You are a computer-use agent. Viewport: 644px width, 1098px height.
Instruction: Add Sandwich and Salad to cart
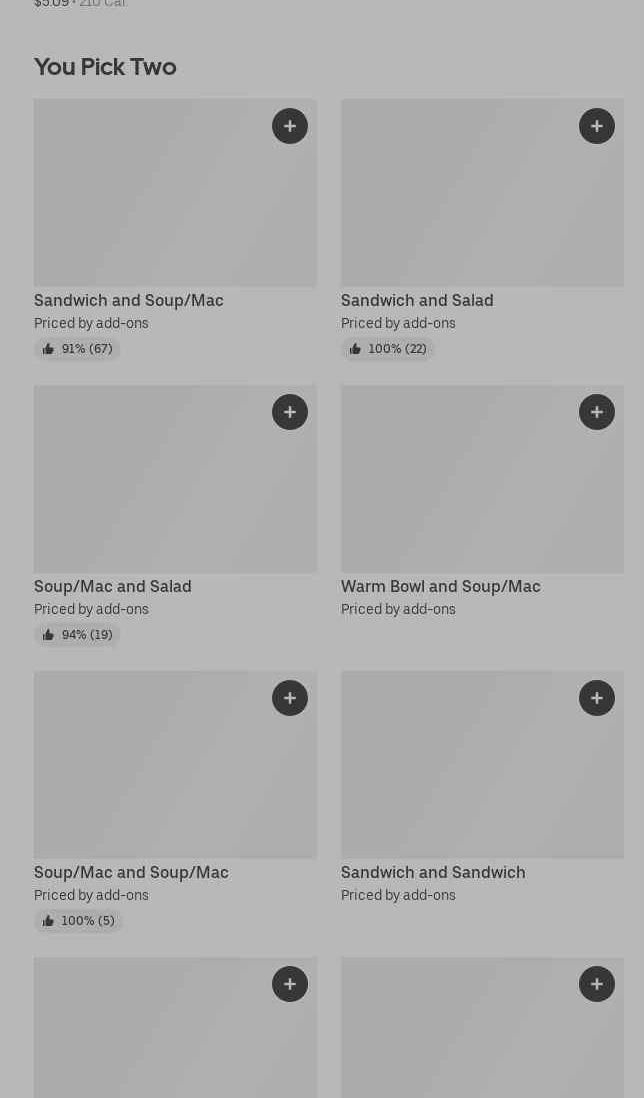click(597, 126)
